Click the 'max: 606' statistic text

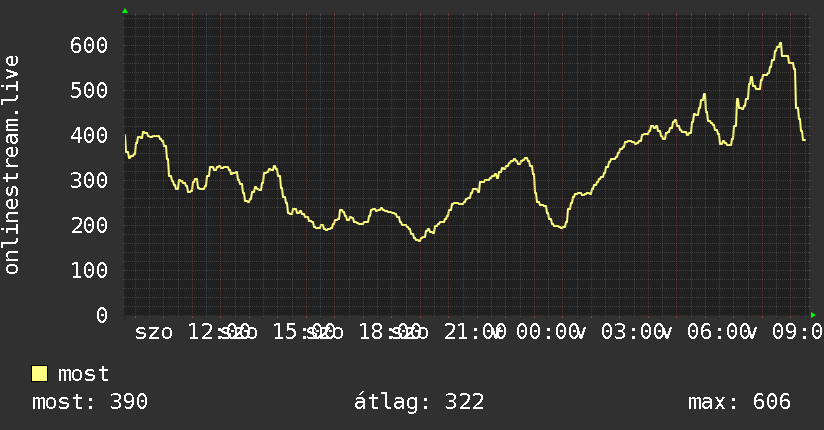[739, 402]
